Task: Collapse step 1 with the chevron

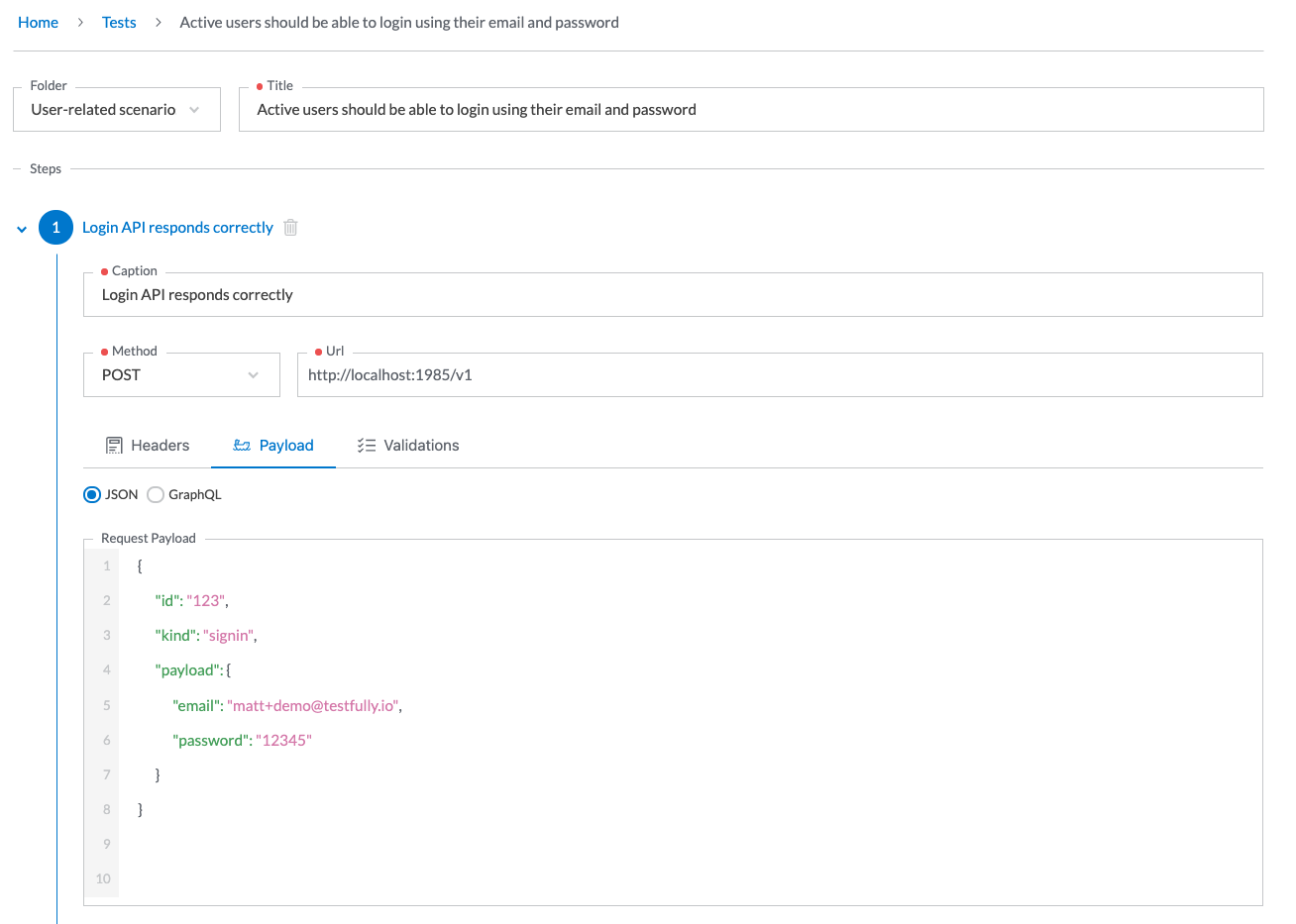Action: tap(22, 229)
